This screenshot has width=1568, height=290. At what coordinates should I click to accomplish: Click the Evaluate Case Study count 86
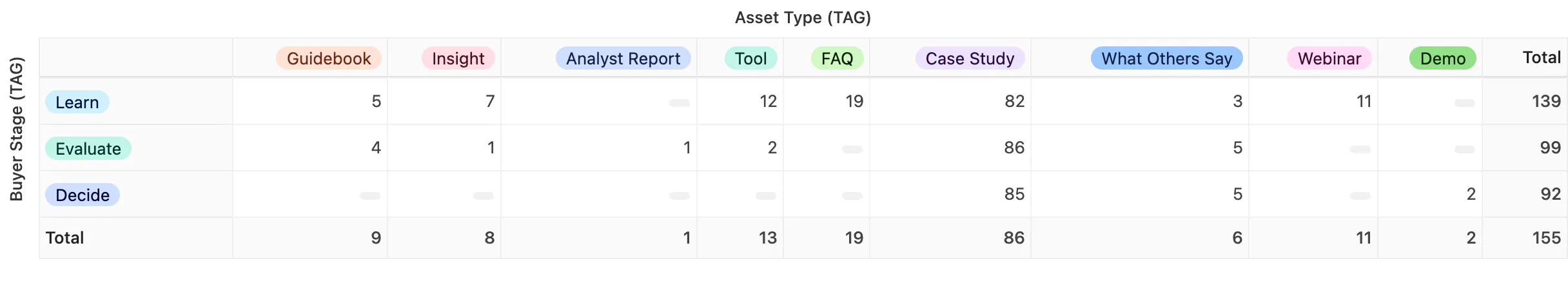point(1014,148)
